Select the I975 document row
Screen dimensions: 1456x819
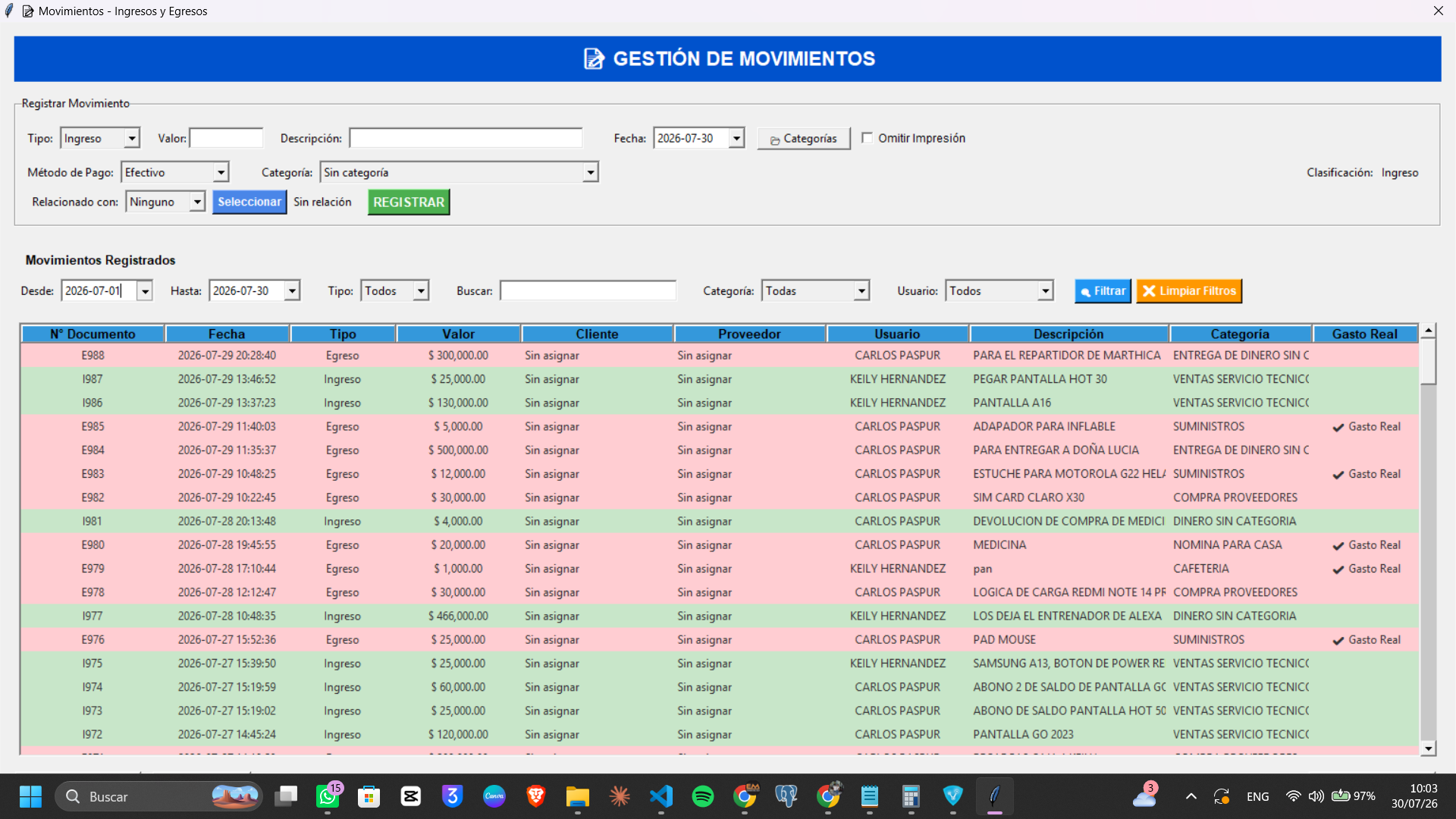[720, 664]
